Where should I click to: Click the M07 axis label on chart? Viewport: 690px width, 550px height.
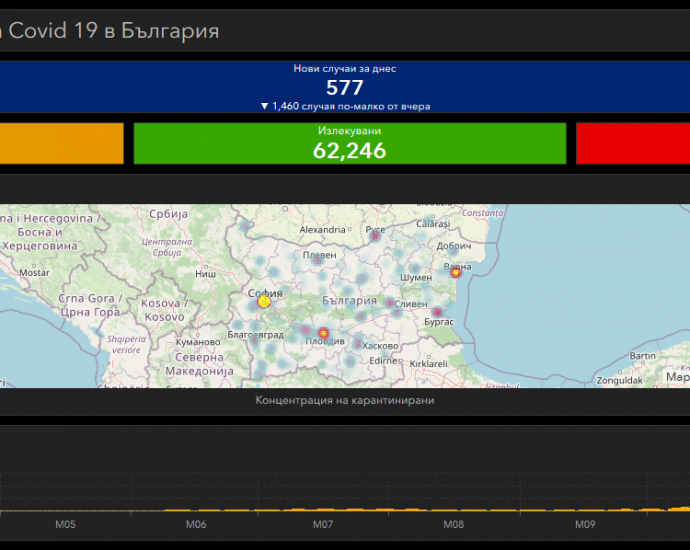tap(323, 524)
